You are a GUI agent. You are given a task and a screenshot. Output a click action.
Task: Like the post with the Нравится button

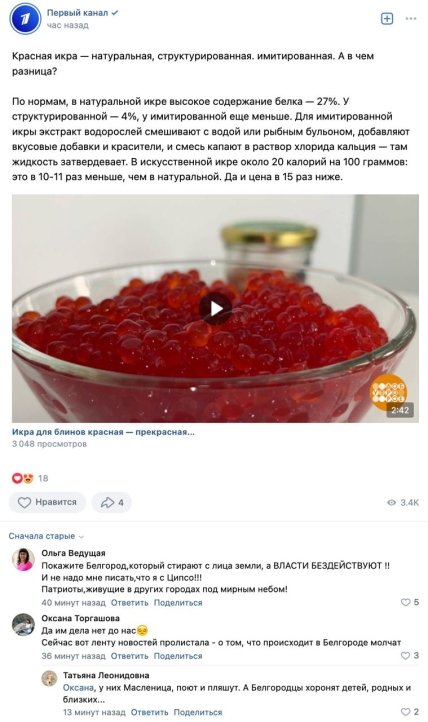click(47, 502)
